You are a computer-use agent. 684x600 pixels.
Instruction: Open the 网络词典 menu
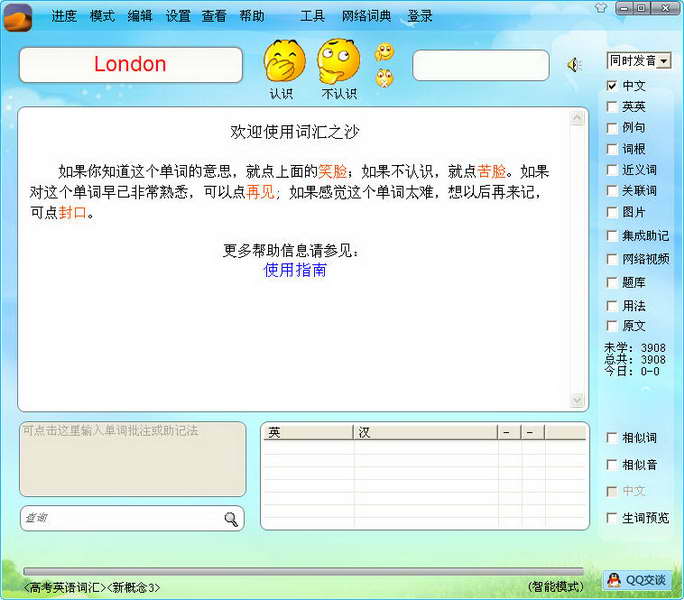[x=366, y=16]
